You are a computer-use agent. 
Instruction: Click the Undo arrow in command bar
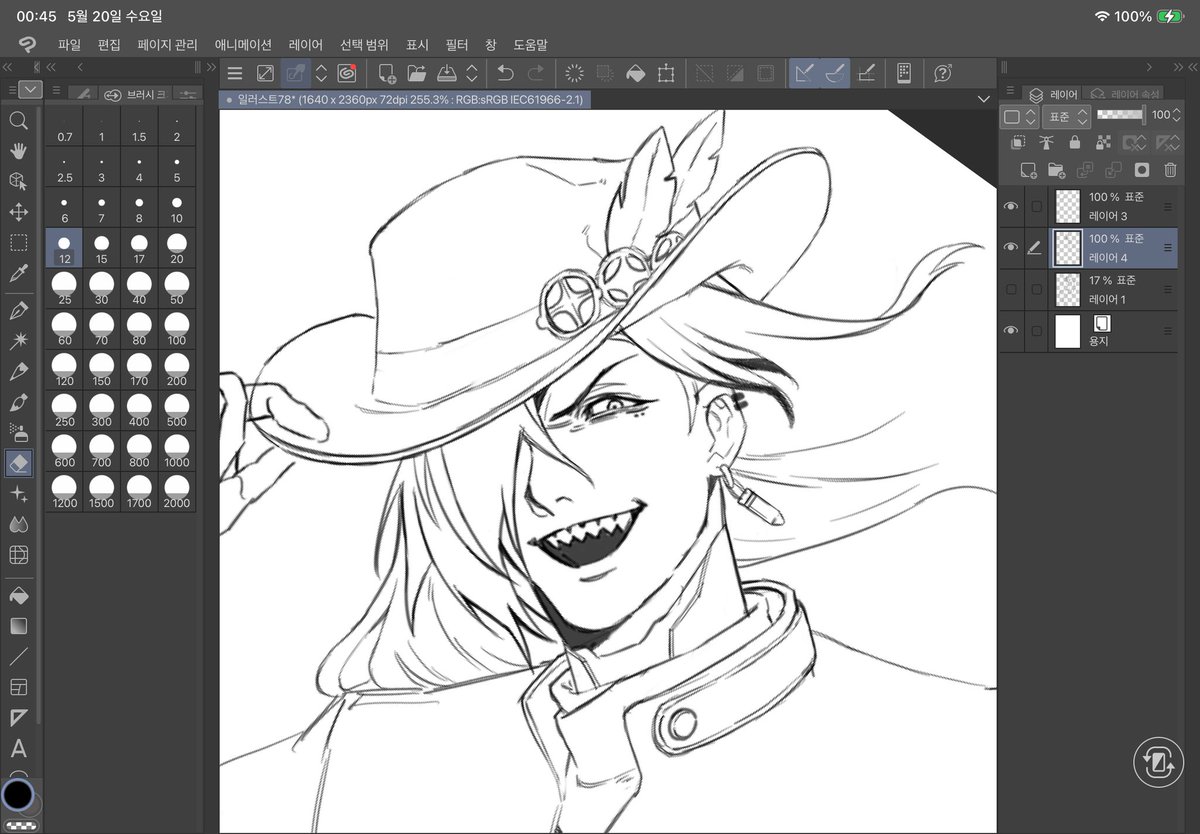click(x=505, y=73)
